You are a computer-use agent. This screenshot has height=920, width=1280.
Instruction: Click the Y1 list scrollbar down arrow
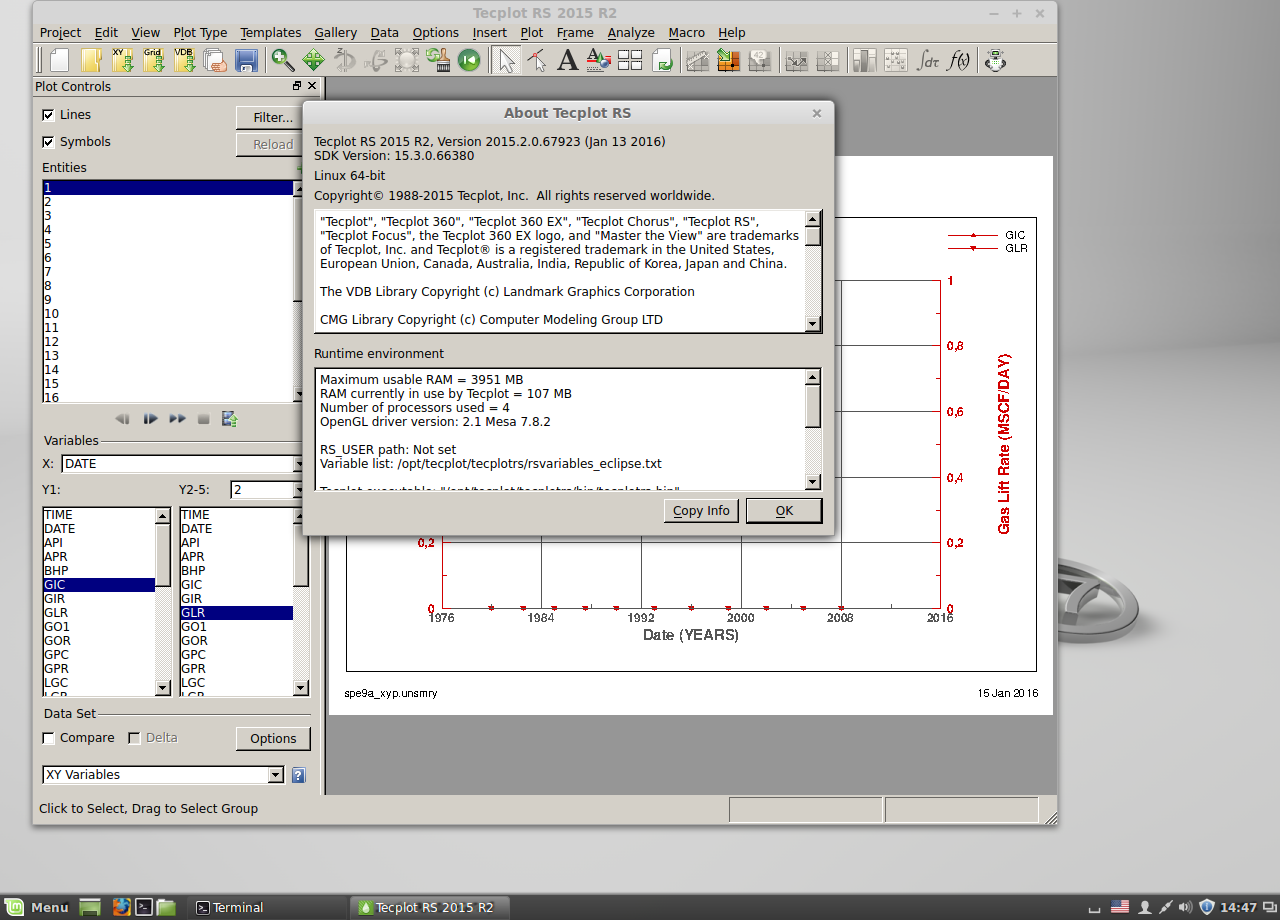[x=163, y=688]
